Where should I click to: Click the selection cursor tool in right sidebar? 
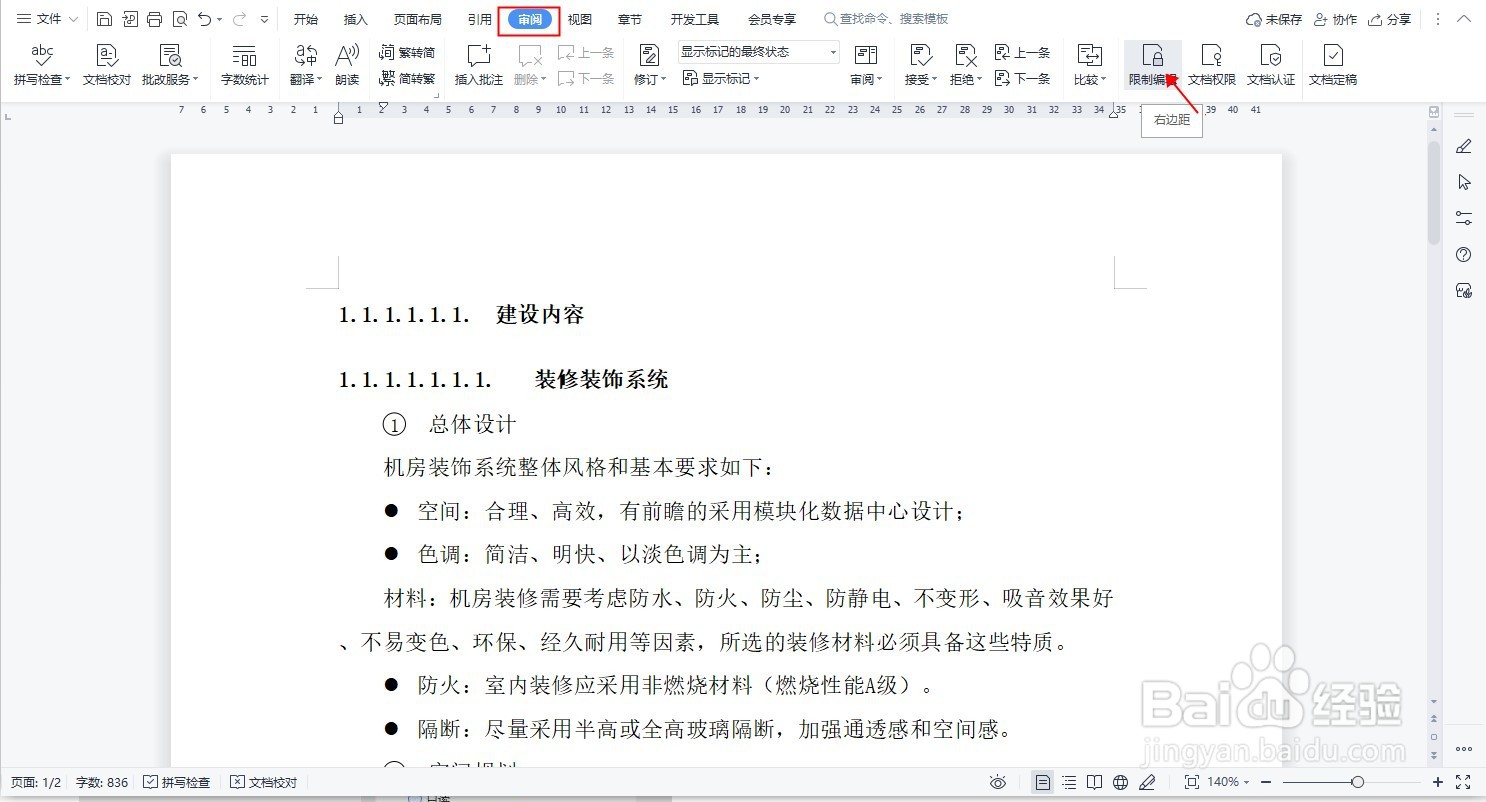click(1464, 182)
